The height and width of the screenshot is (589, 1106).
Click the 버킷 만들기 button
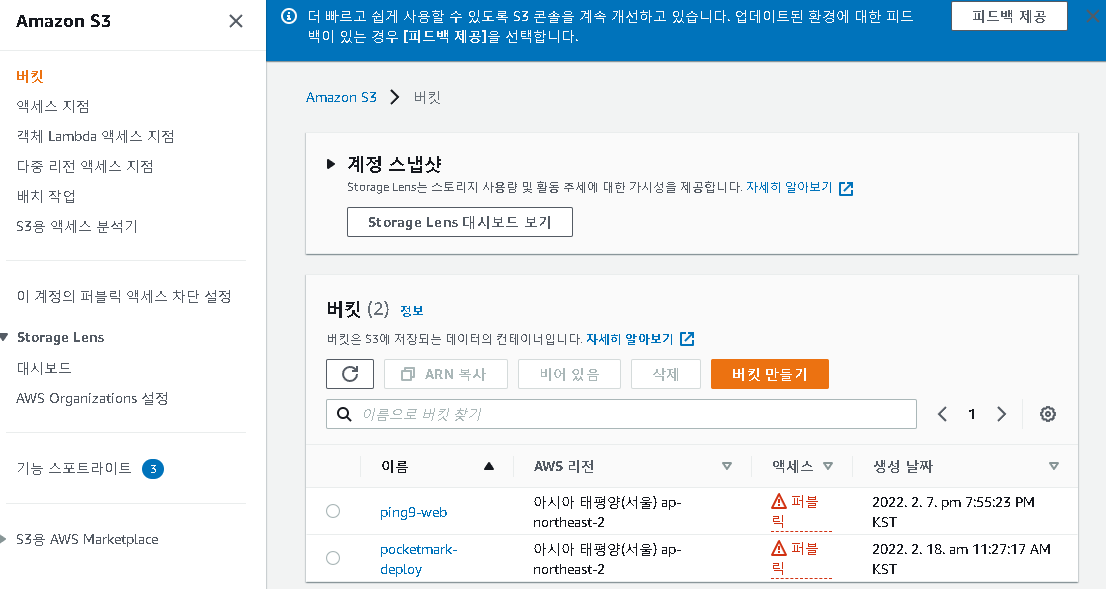[x=770, y=374]
